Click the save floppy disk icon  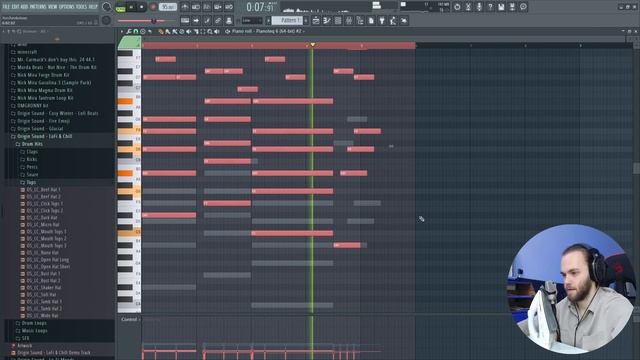pyautogui.click(x=501, y=7)
